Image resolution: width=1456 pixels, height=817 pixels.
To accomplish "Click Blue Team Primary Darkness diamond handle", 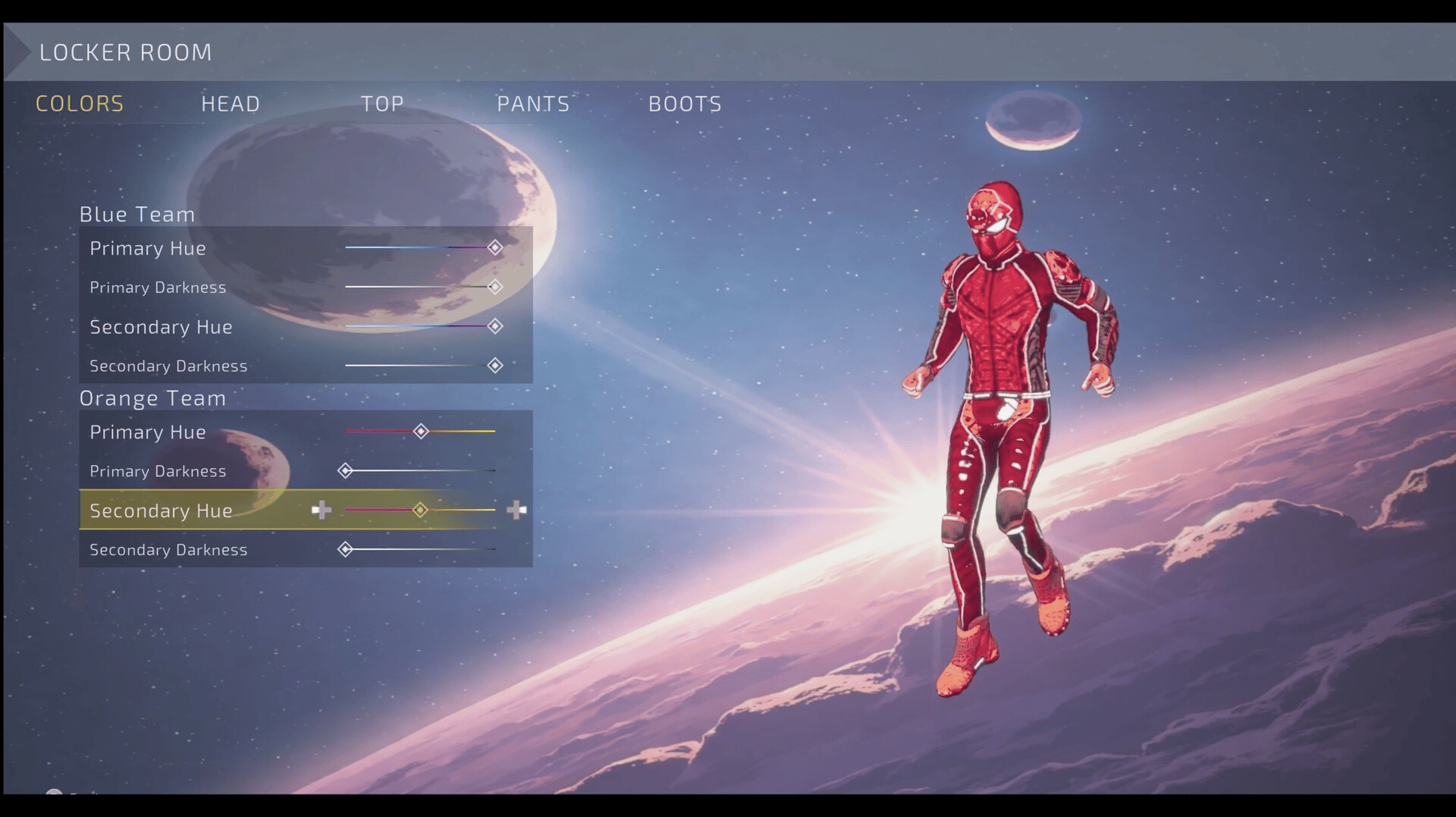I will click(495, 287).
